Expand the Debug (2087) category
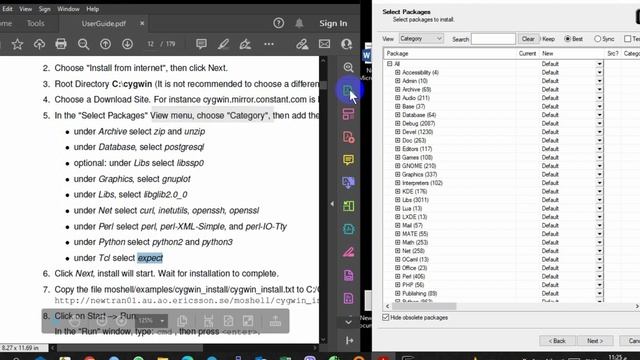Screen dimensions: 640x360 (398, 123)
